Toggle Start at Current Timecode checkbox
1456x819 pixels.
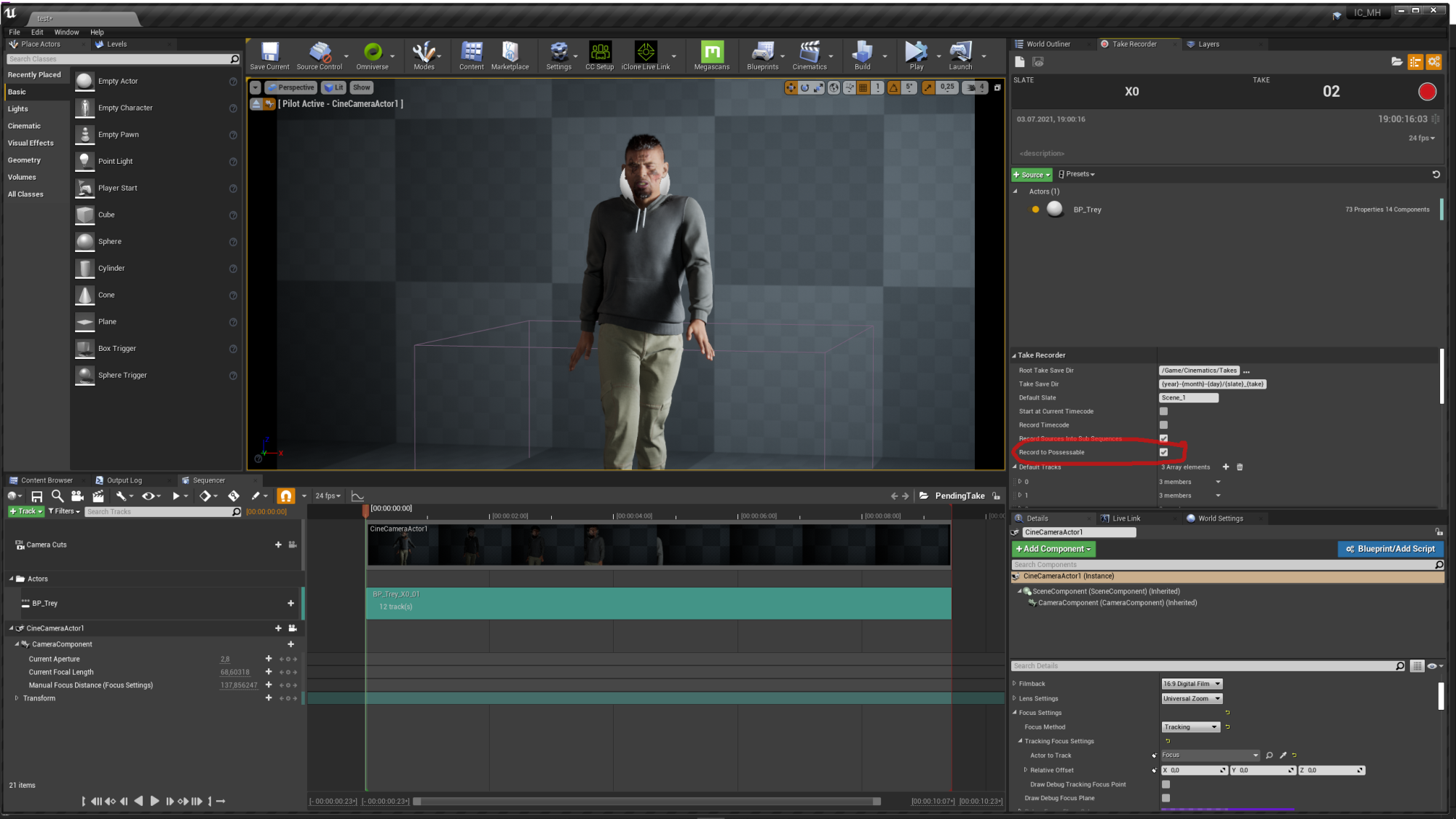click(1164, 411)
